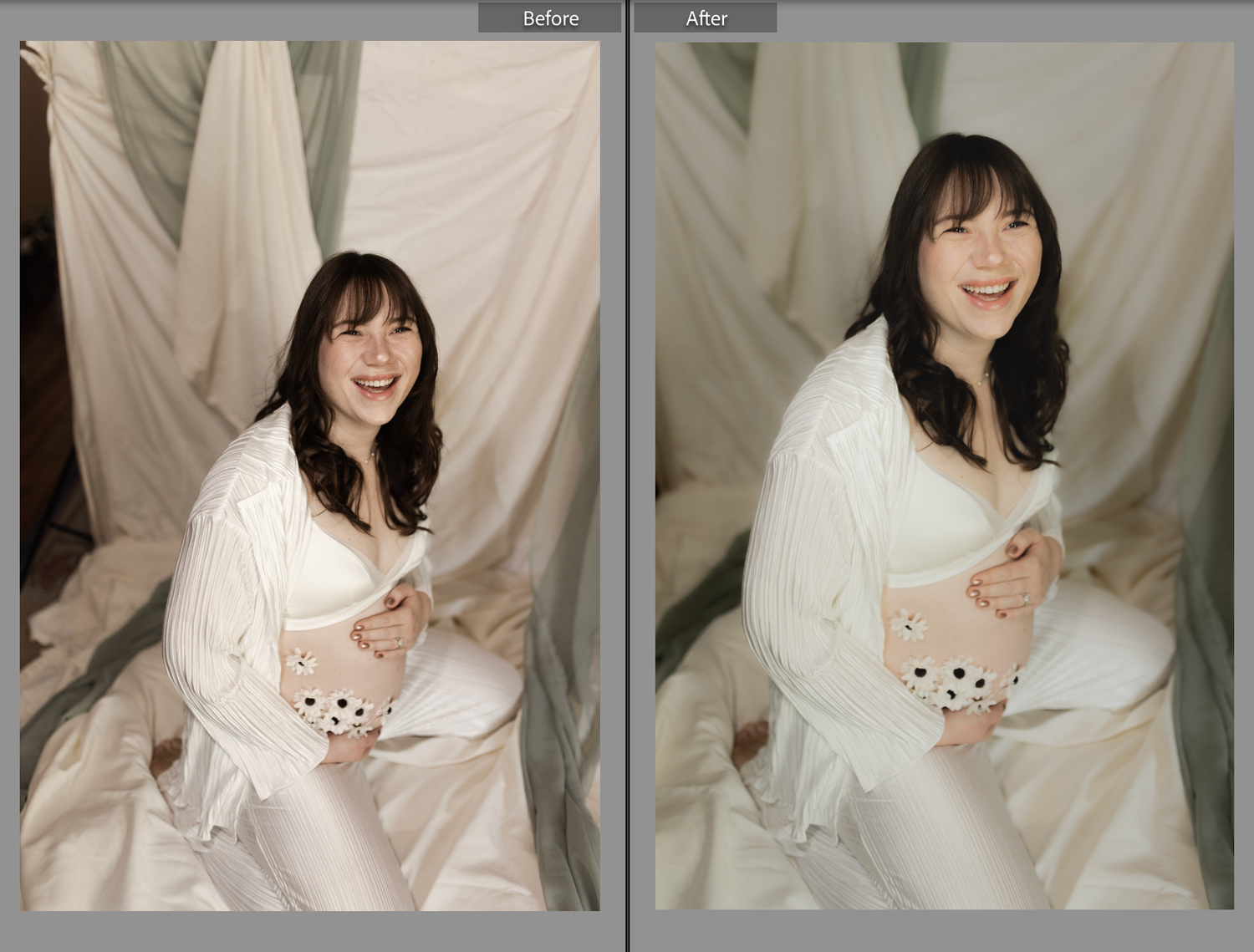Select the Before view label

click(x=550, y=18)
